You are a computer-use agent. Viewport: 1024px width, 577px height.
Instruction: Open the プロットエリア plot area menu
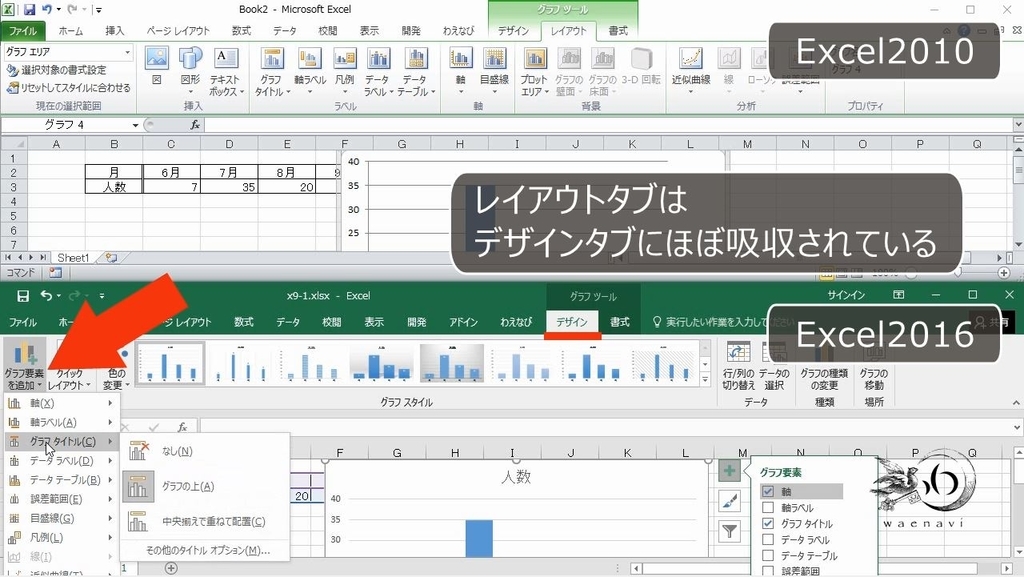point(535,72)
